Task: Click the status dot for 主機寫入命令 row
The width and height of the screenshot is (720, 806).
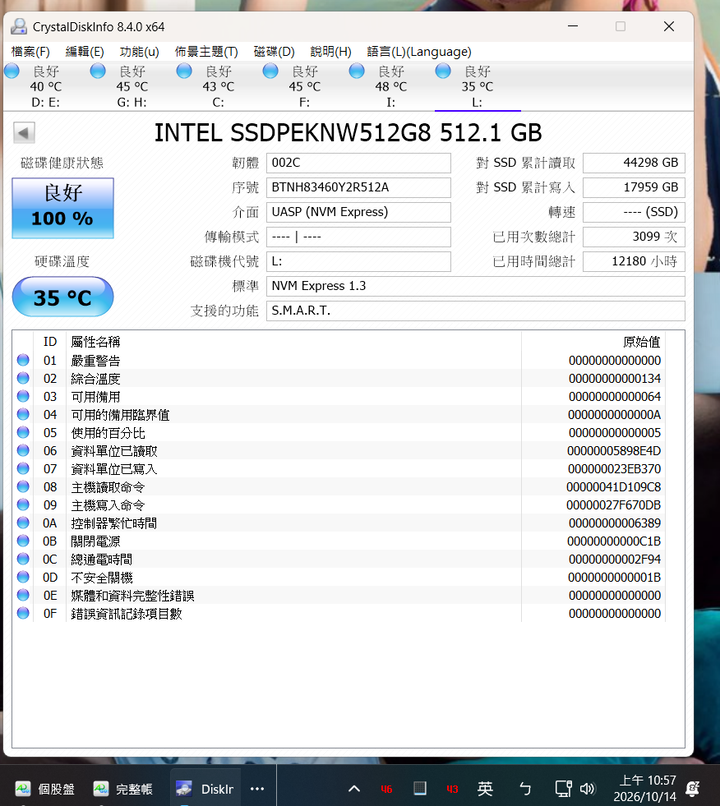Action: pos(23,504)
